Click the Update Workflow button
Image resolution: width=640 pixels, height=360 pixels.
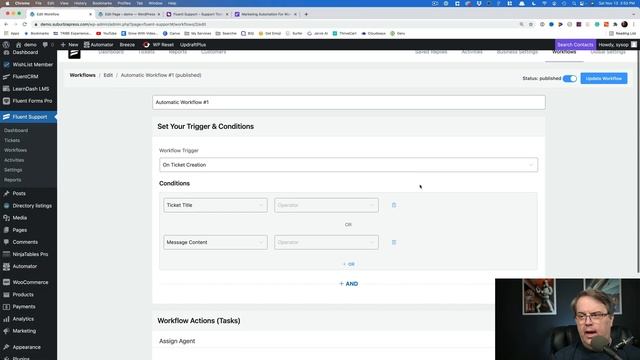click(604, 78)
